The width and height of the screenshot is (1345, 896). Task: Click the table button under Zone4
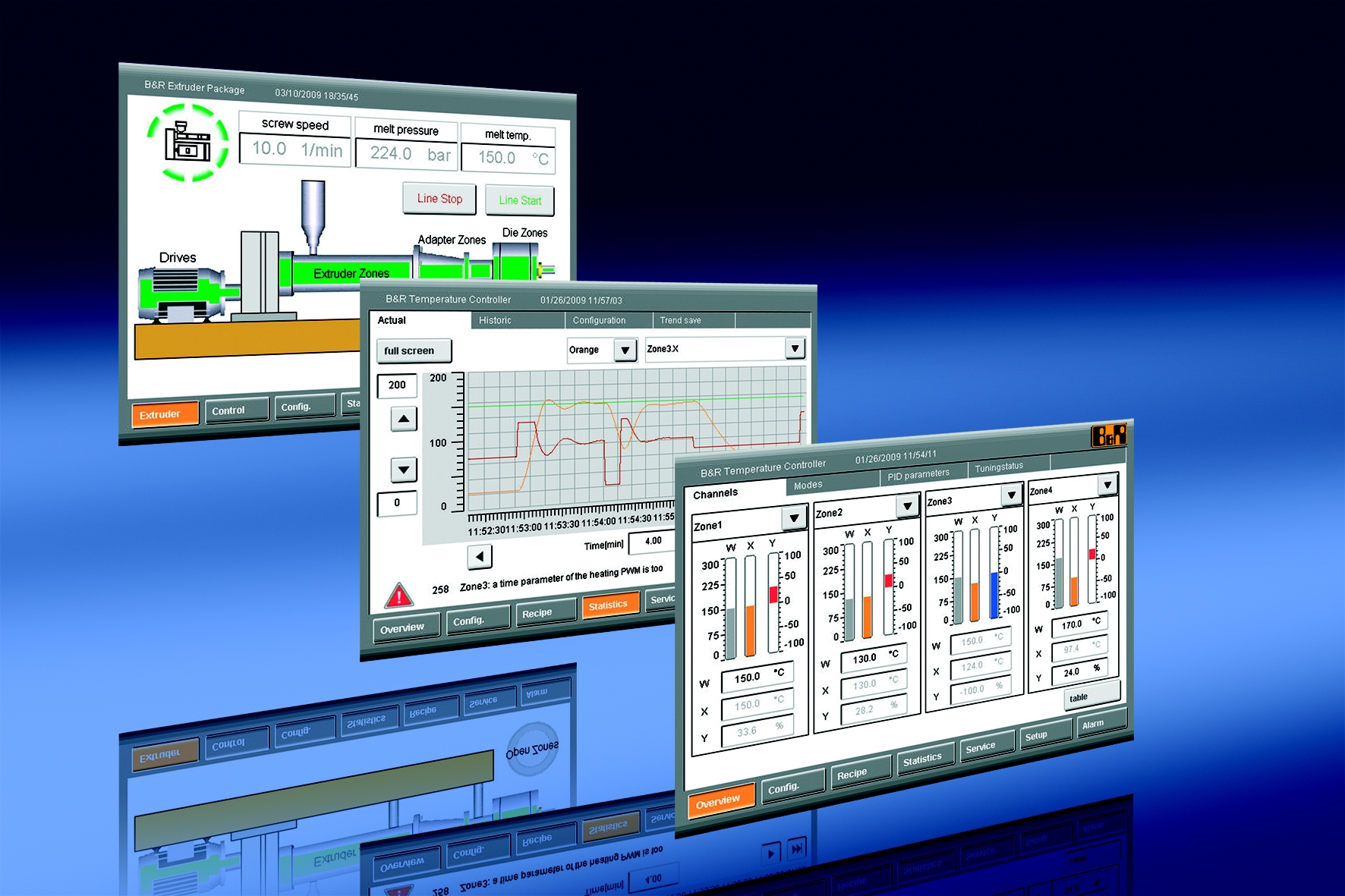(1091, 696)
